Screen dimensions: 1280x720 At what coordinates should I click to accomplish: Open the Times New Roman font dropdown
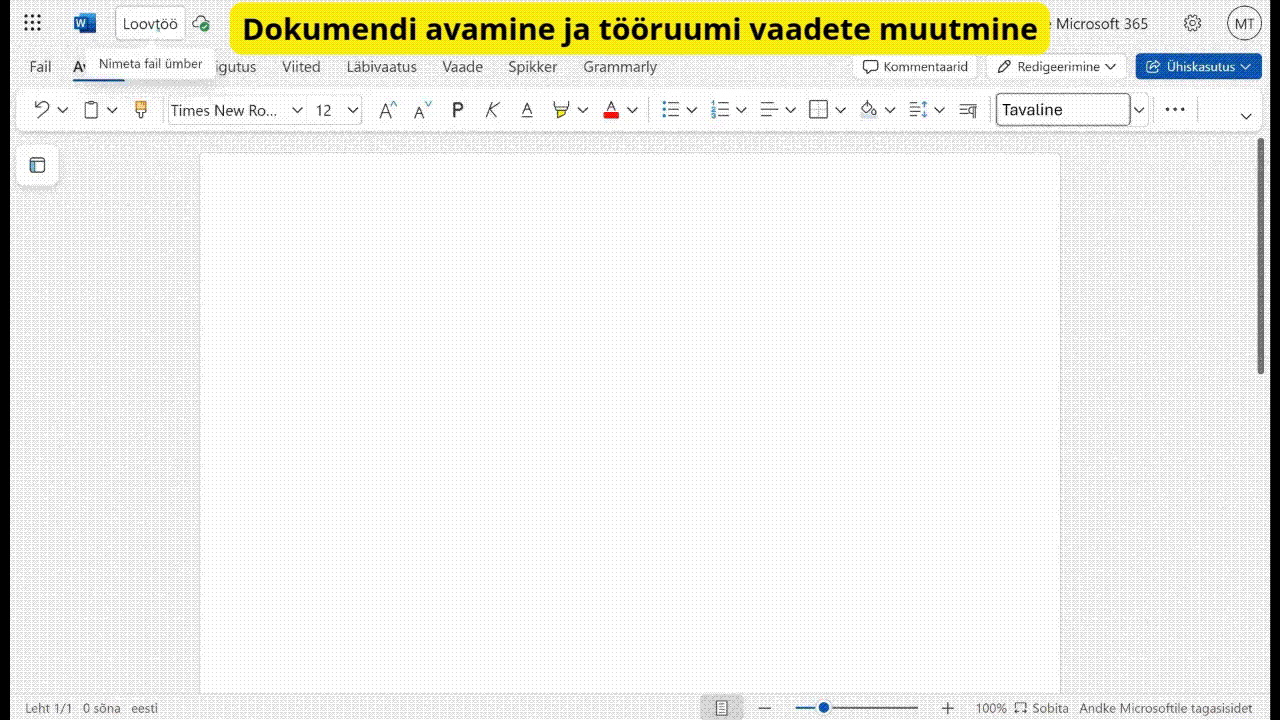[236, 110]
